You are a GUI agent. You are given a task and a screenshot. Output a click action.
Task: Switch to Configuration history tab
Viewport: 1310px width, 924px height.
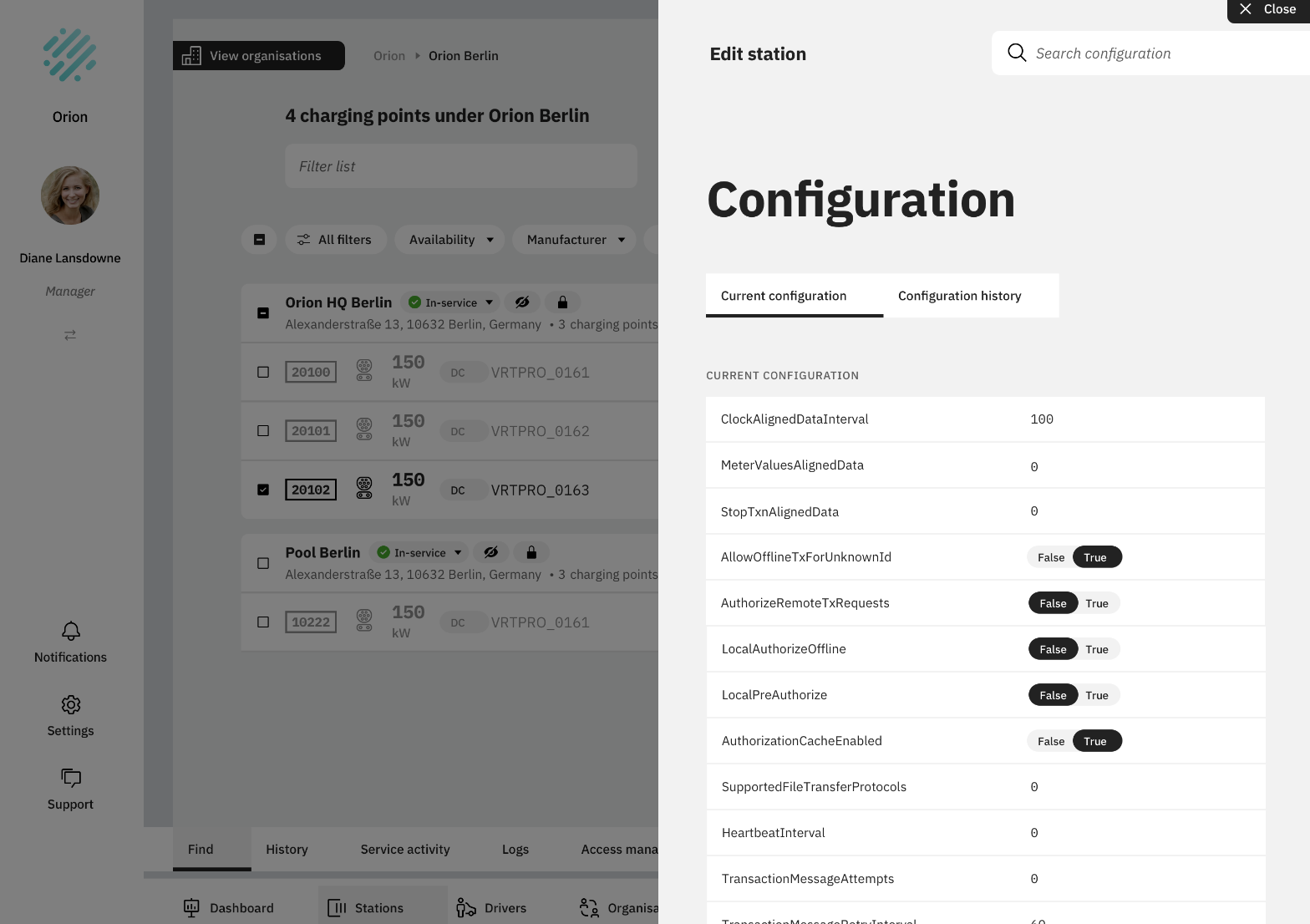click(x=959, y=296)
